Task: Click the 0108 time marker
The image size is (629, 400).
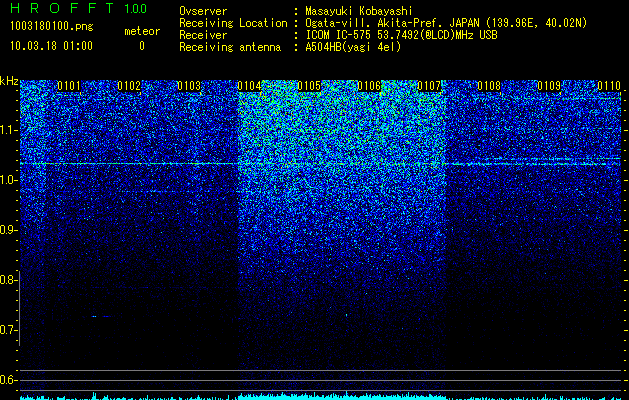Action: pyautogui.click(x=489, y=86)
